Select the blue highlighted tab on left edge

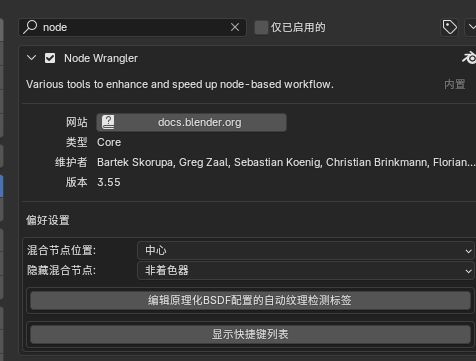pyautogui.click(x=1, y=186)
